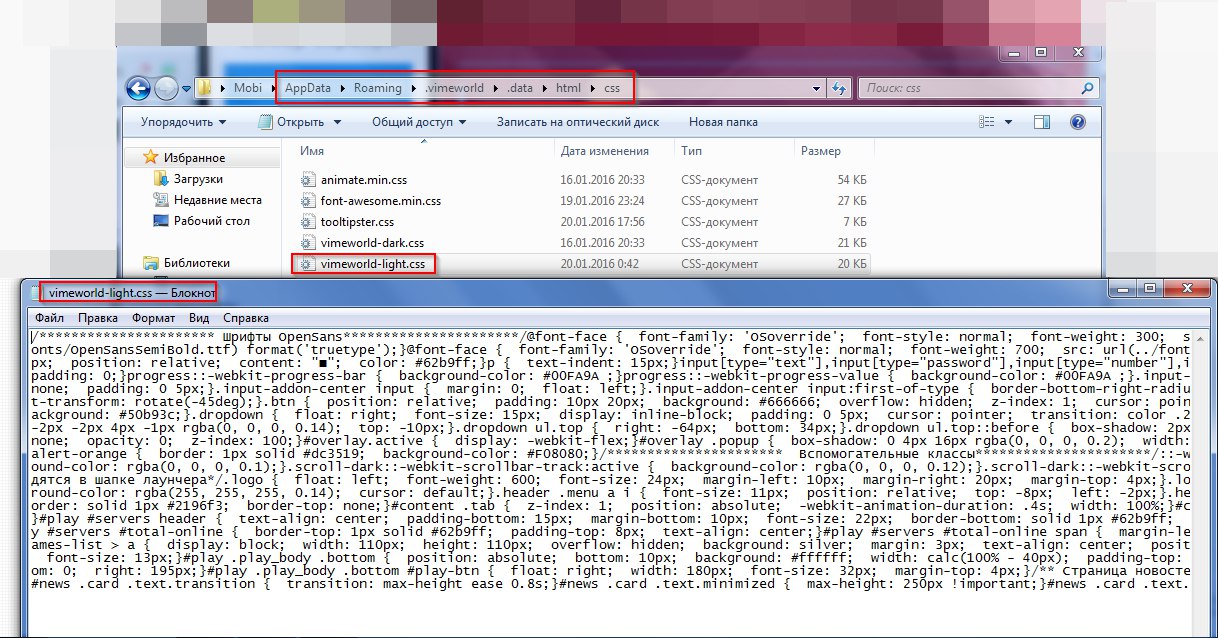Screen dimensions: 1218x638
Task: Click Записать на оптический диск
Action: 578,122
